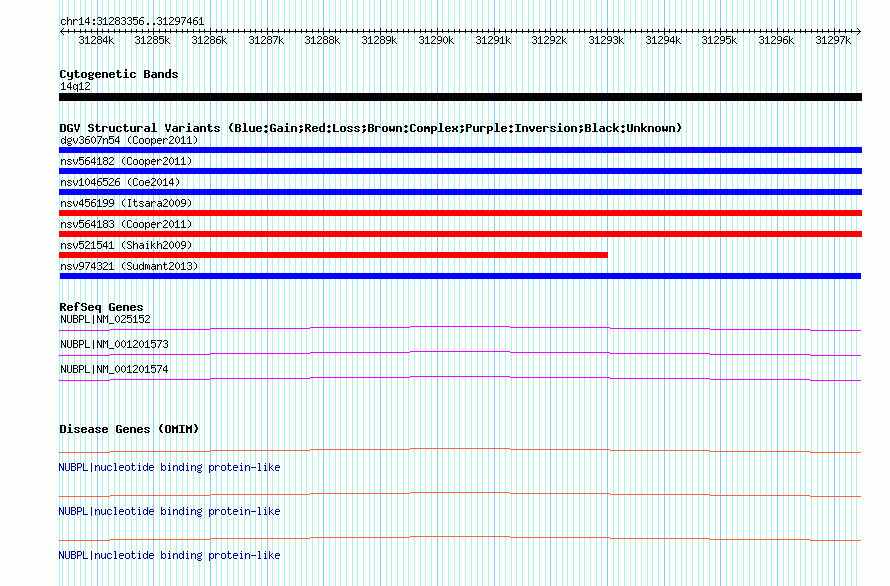
Task: Click the 31285k ruler tick label
Action: coord(152,40)
